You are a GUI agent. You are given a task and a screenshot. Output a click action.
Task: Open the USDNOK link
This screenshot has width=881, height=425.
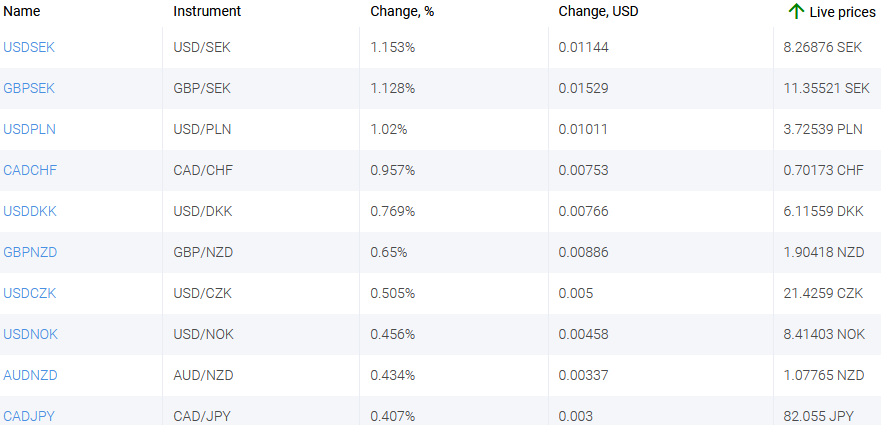(30, 334)
